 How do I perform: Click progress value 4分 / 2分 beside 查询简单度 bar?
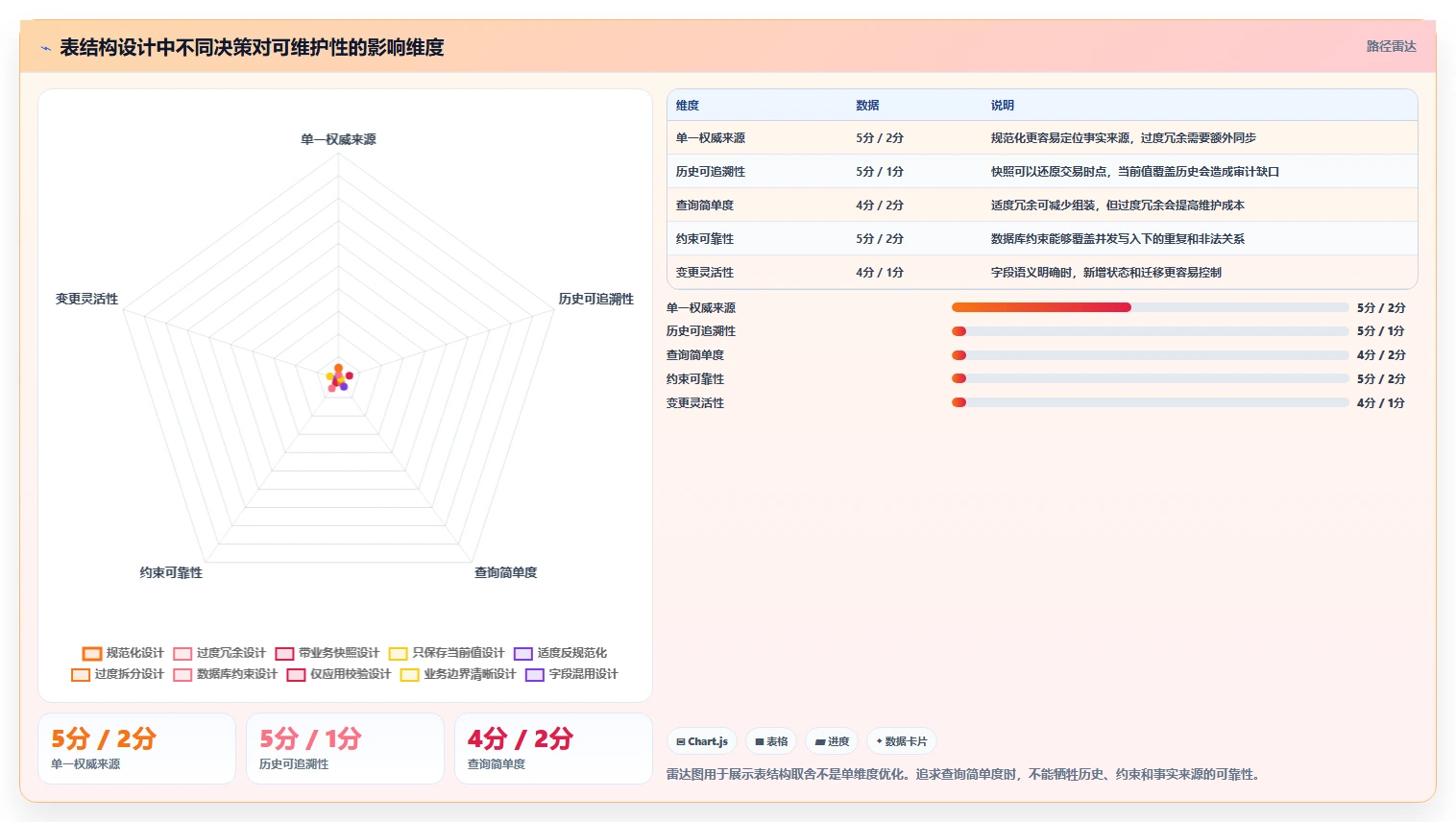[x=1381, y=355]
